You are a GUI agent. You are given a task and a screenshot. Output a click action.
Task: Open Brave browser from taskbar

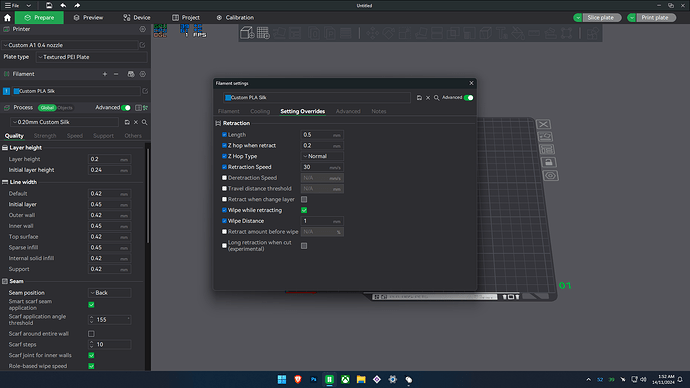[297, 379]
